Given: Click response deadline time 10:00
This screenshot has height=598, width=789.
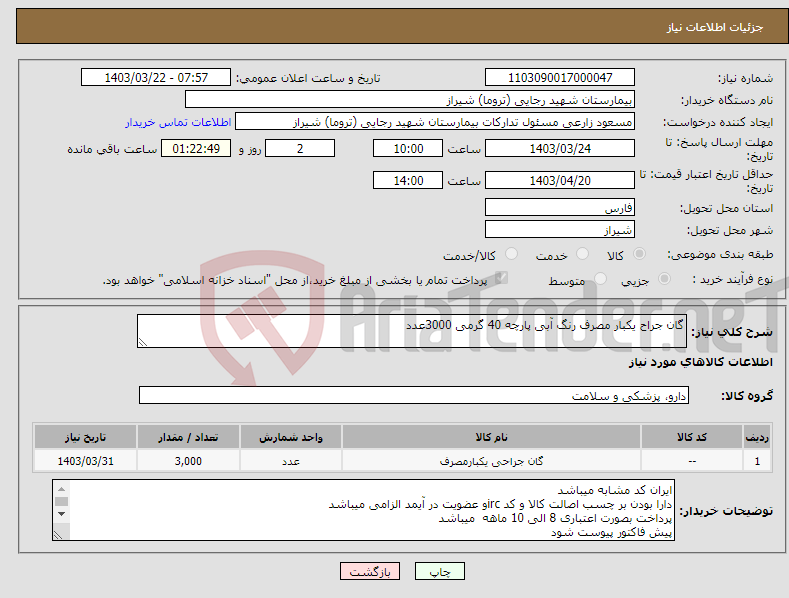Looking at the screenshot, I should [x=408, y=148].
